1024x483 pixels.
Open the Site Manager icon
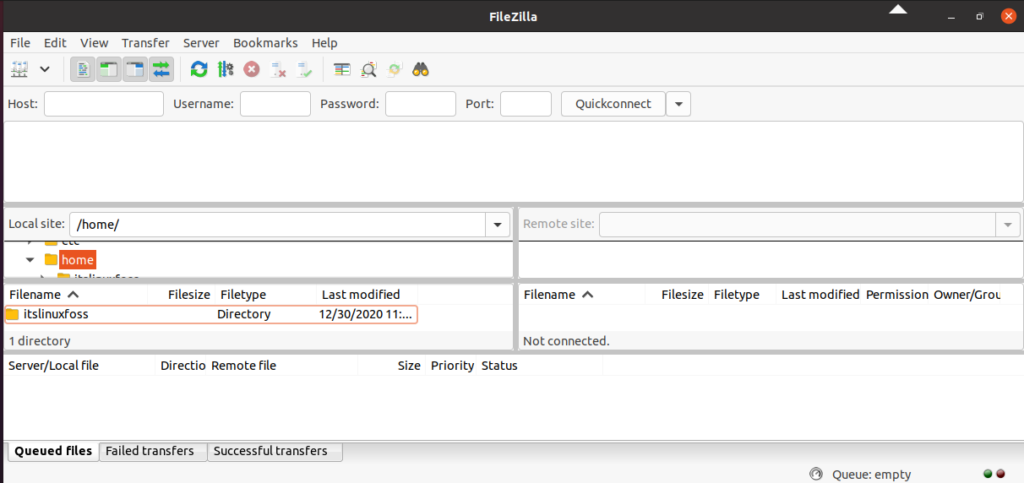(x=20, y=69)
